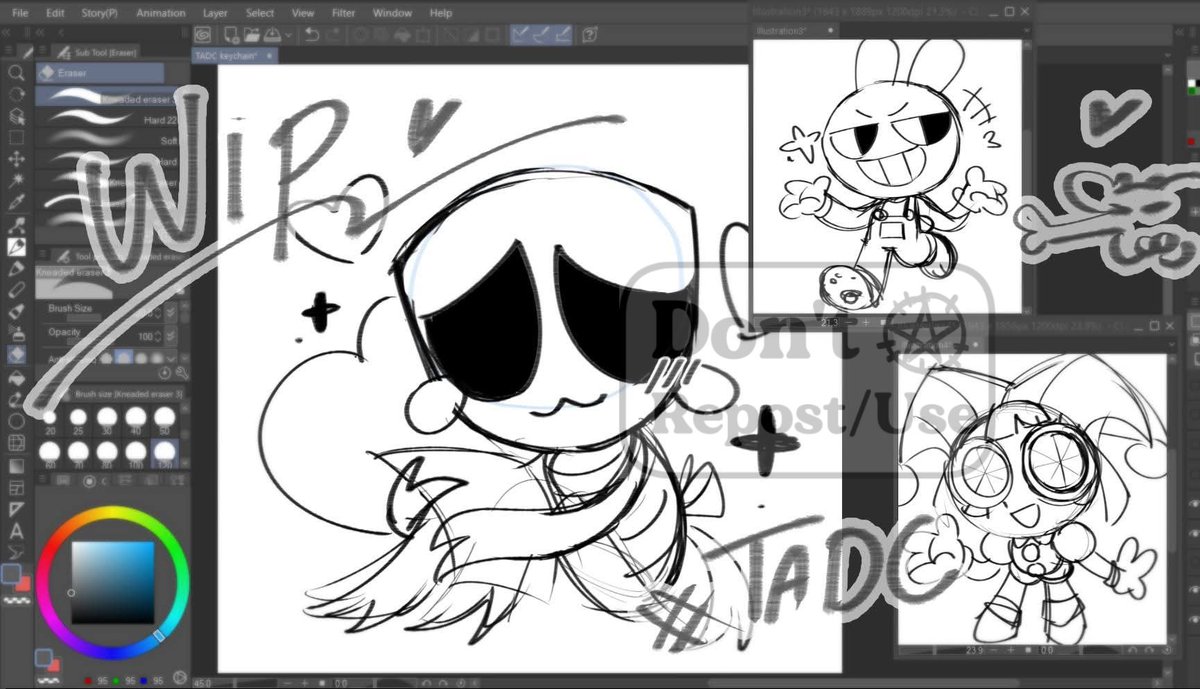
Task: Select the Figure ellipse tool
Action: tap(16, 421)
